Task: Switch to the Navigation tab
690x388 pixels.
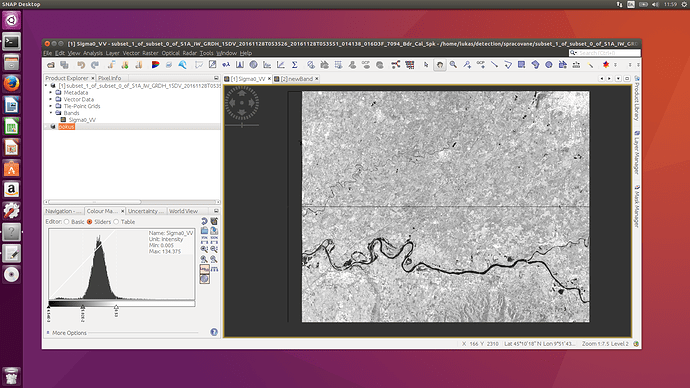Action: tap(63, 211)
